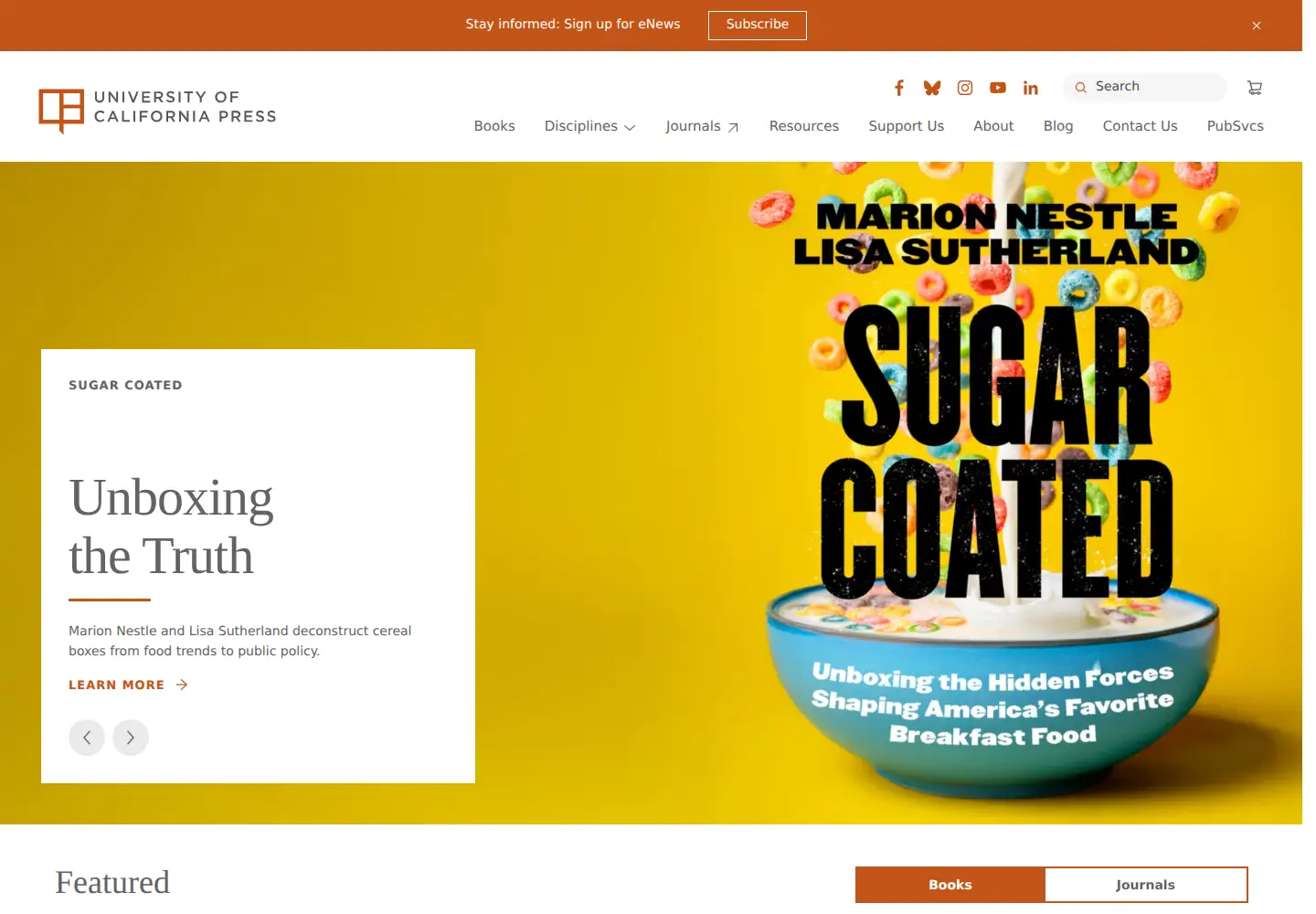The image size is (1316, 914).
Task: Go to previous slide arrow
Action: tap(87, 738)
